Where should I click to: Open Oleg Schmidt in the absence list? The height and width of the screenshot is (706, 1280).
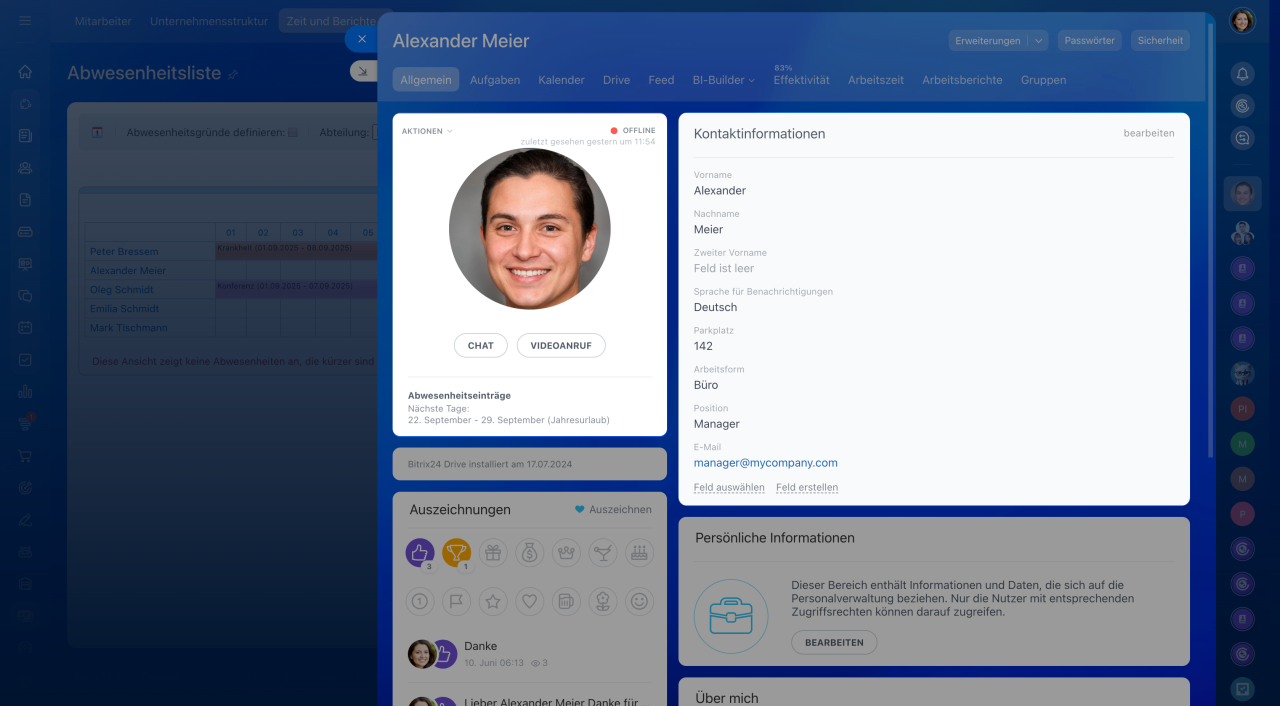point(122,290)
